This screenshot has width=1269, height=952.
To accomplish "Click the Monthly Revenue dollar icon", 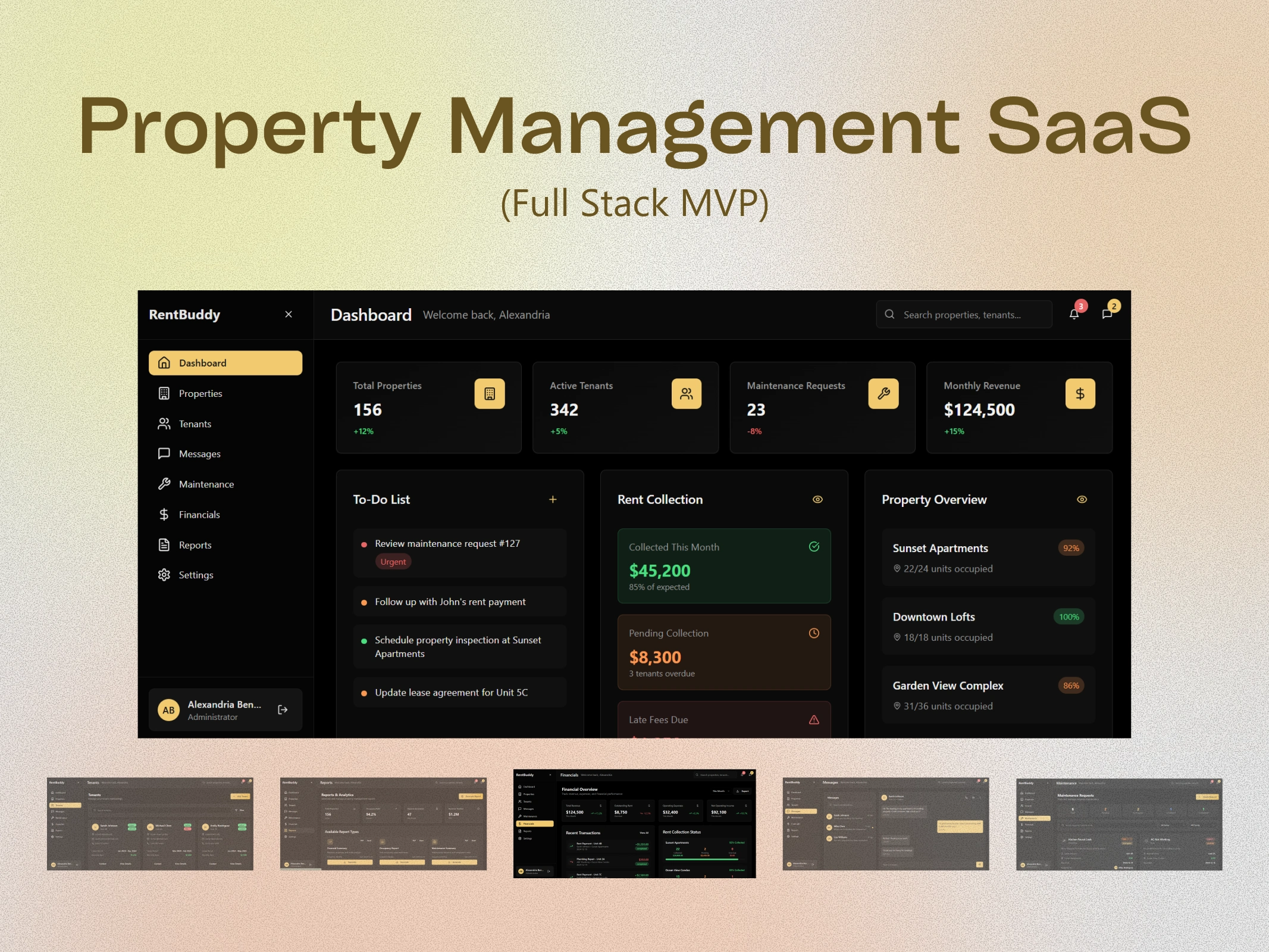I will (1080, 393).
